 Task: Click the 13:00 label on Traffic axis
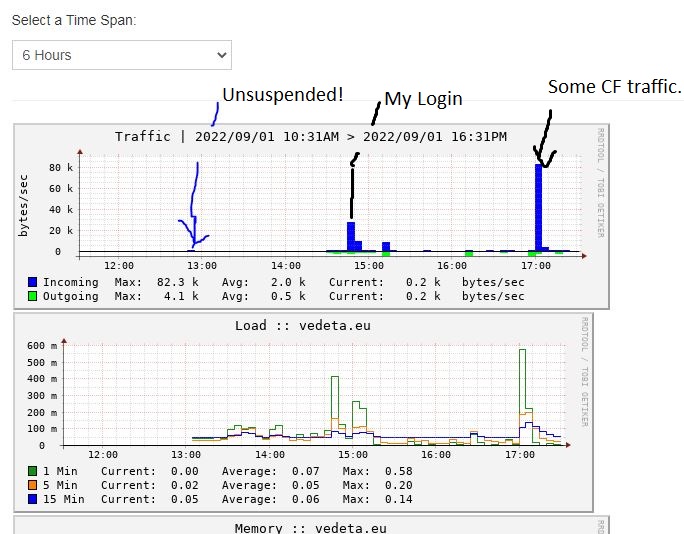202,266
